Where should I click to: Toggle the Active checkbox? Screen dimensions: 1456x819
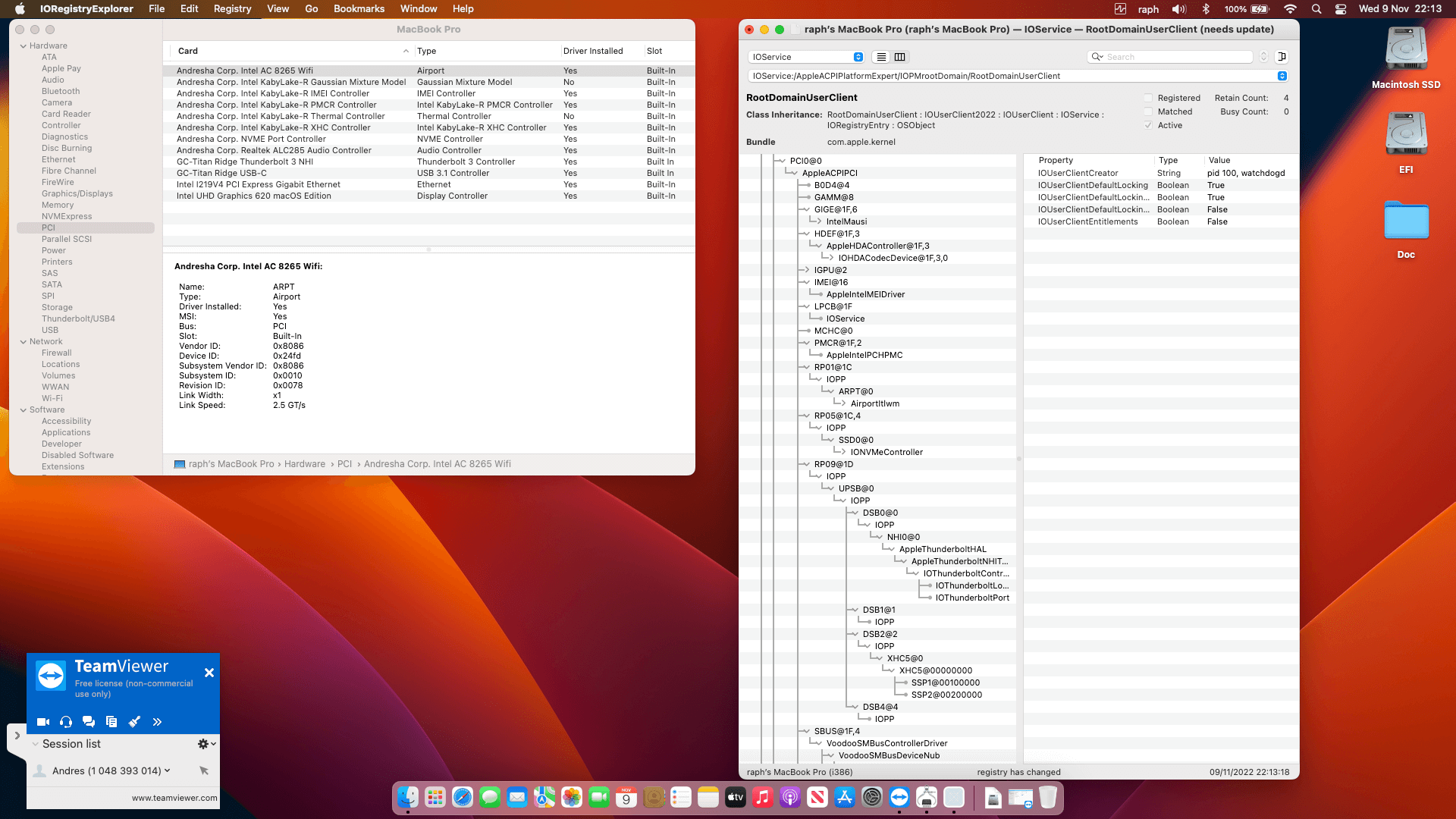(1148, 125)
